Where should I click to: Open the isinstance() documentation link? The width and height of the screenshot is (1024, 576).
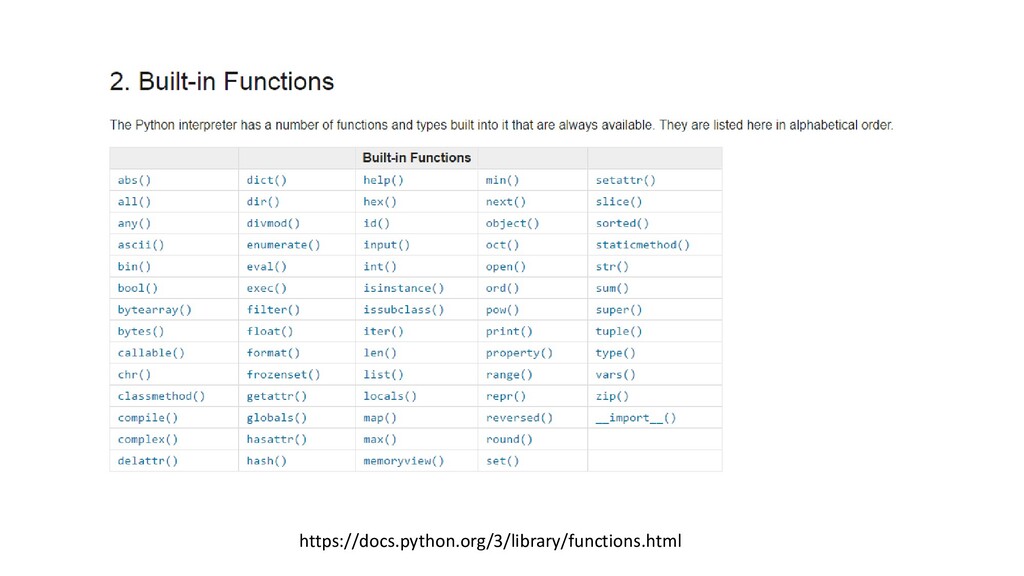click(404, 288)
